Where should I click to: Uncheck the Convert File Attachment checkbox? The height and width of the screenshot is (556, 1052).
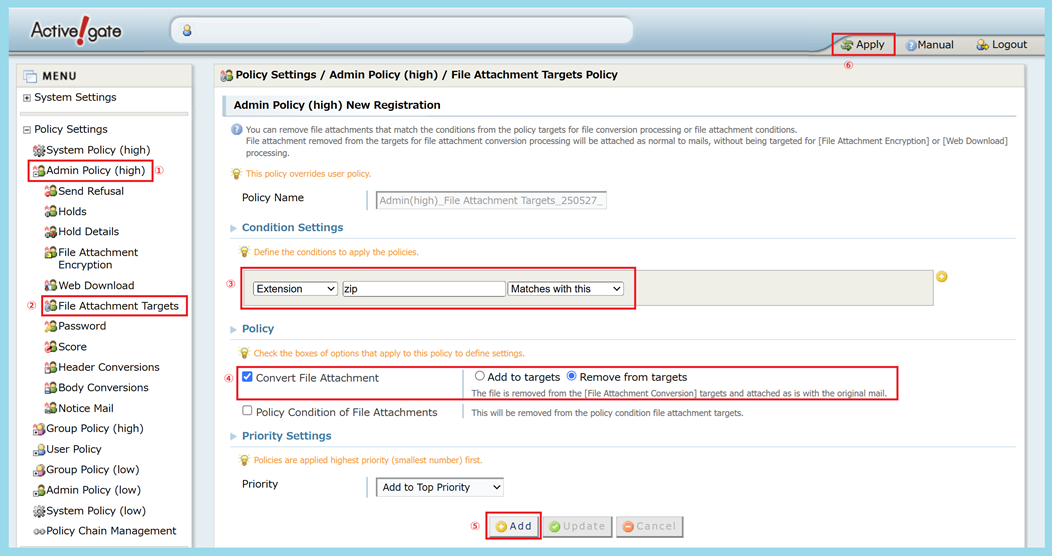click(247, 377)
